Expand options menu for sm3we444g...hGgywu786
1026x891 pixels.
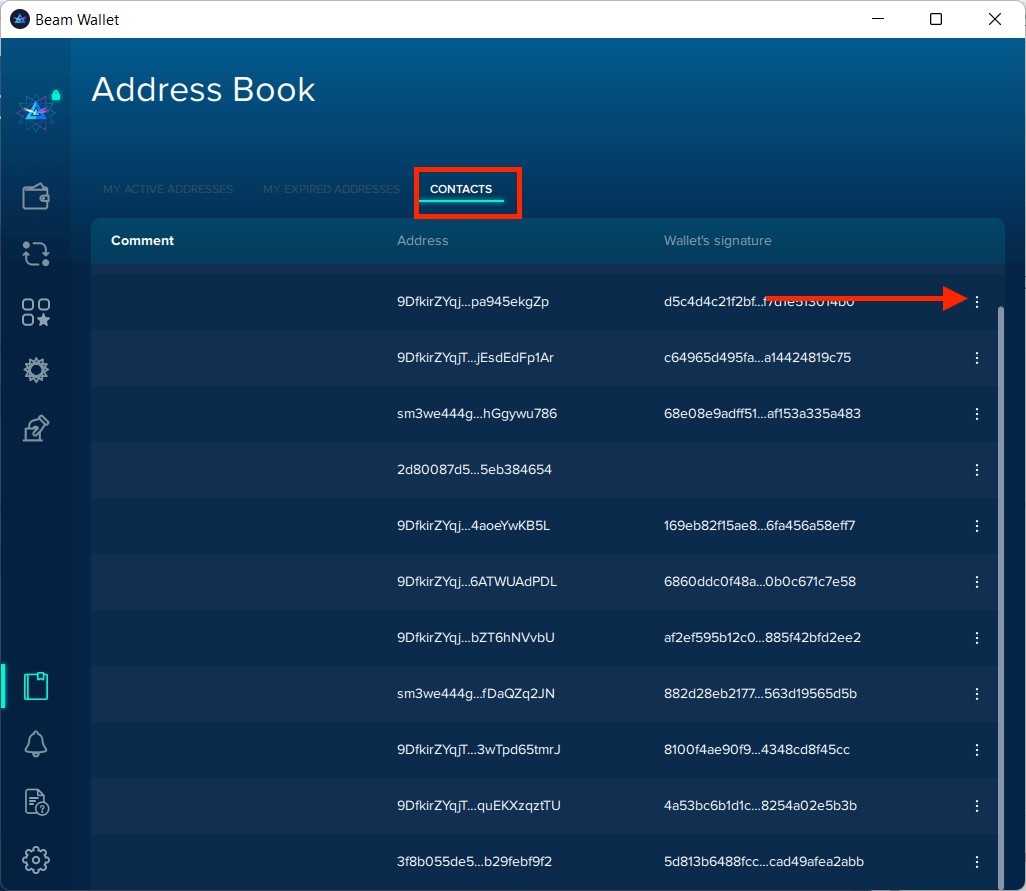pos(977,414)
